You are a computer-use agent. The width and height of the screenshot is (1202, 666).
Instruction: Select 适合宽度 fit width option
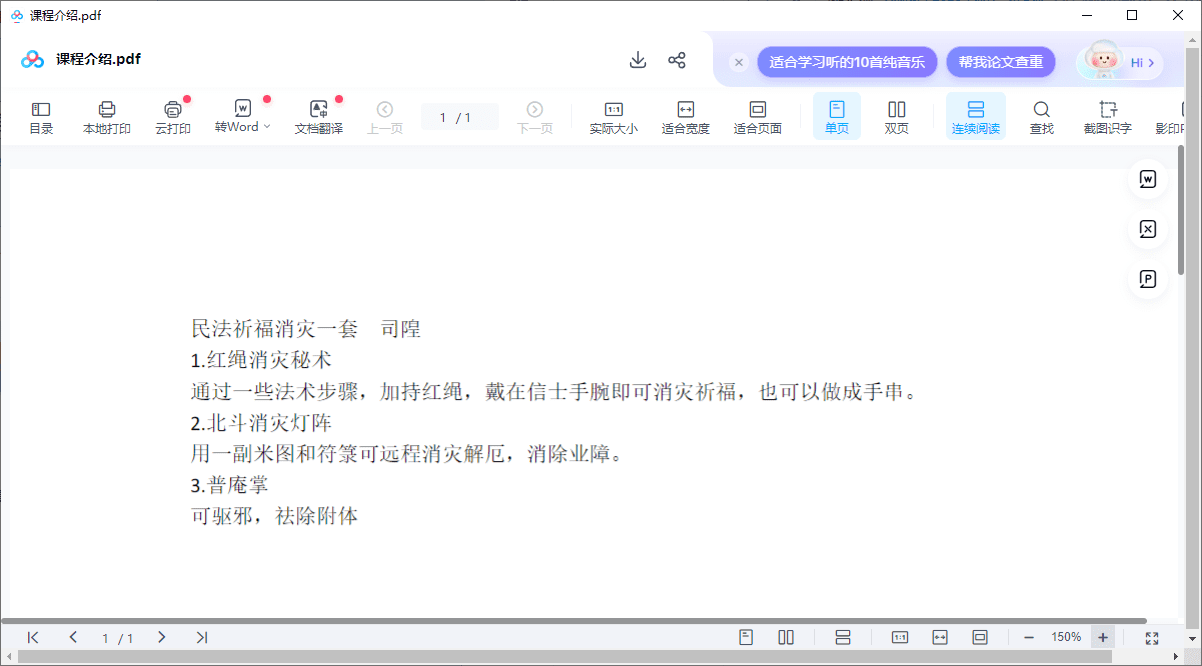coord(685,116)
